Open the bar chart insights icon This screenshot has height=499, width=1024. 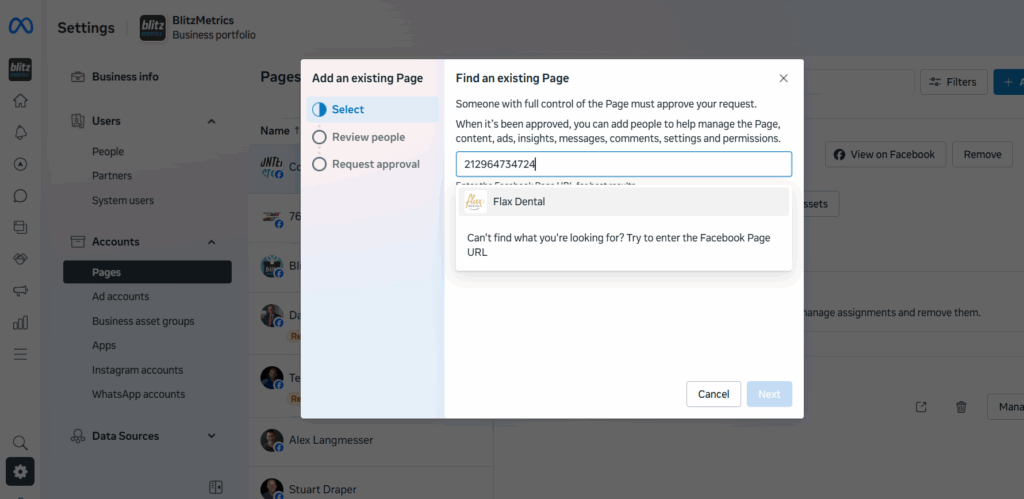tap(20, 322)
